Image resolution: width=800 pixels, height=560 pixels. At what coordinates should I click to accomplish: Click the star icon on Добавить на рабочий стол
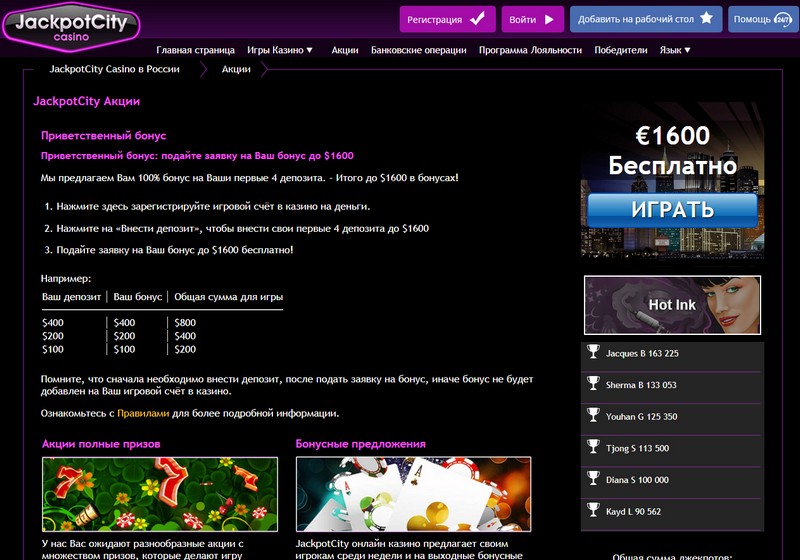[706, 18]
